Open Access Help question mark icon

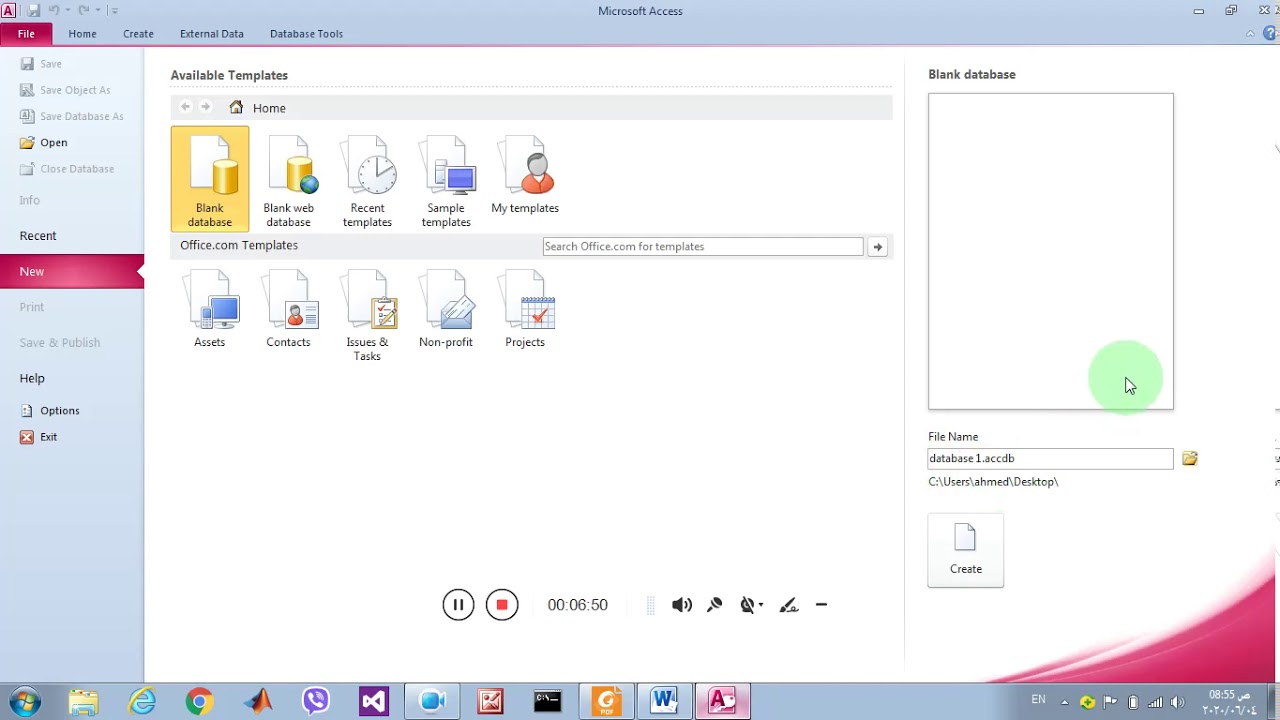[x=1270, y=33]
